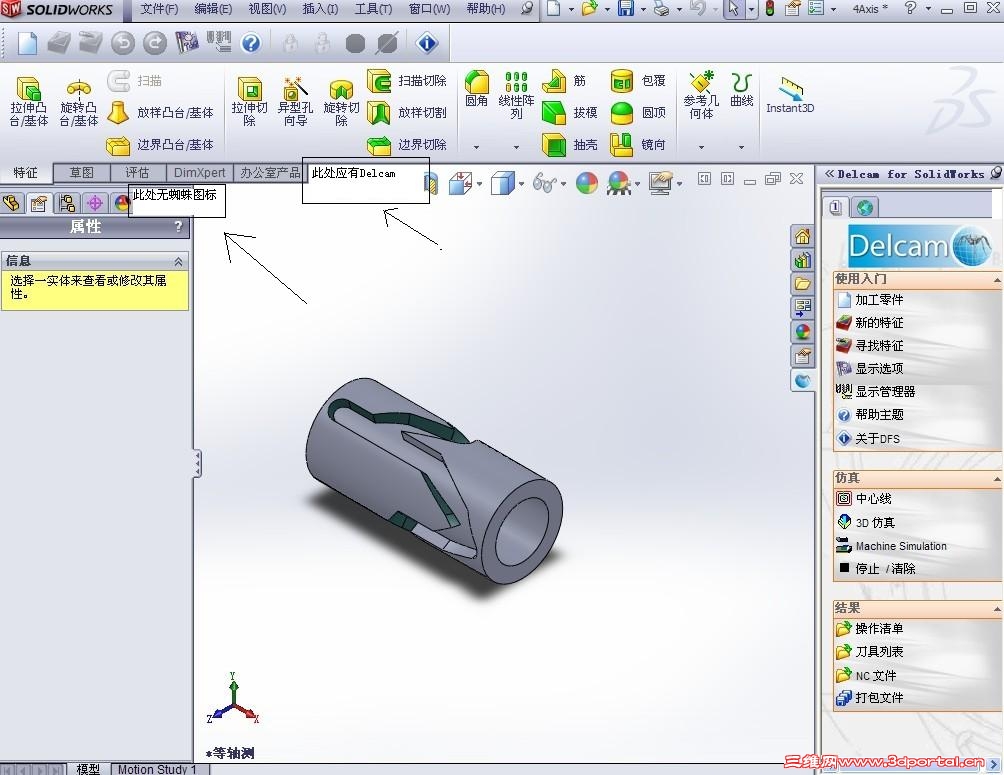Open the 编辑(E) menu
Viewport: 1004px width, 775px height.
click(213, 9)
